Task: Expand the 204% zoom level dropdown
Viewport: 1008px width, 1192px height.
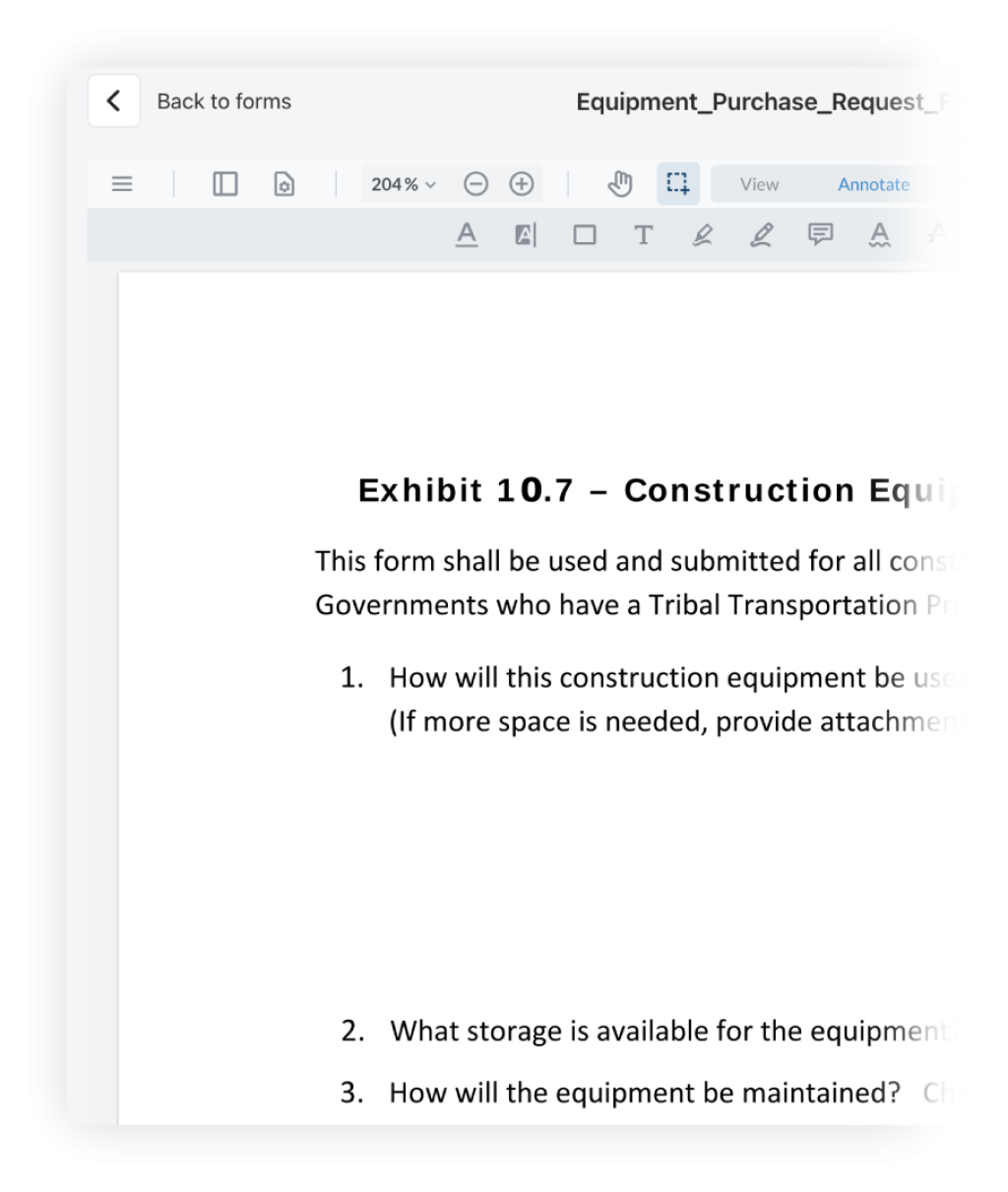Action: [403, 184]
